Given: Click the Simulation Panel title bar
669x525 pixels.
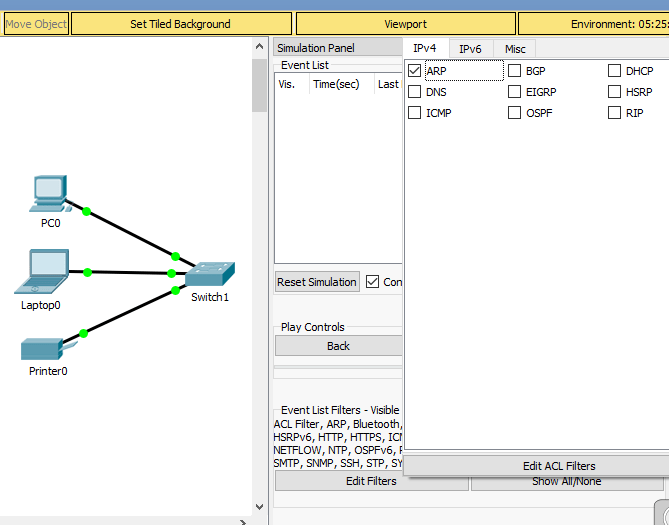Looking at the screenshot, I should 338,48.
